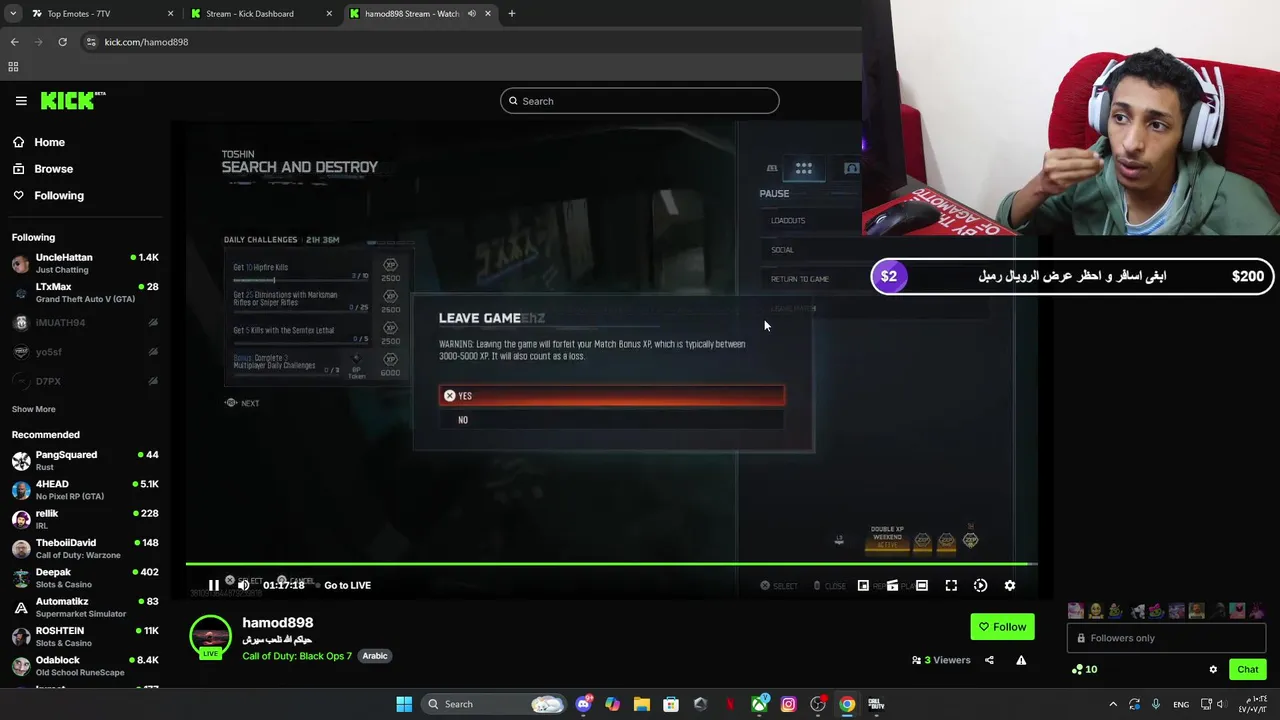Close the Top Emotes - 7TV tab
This screenshot has height=720, width=1280.
[170, 14]
